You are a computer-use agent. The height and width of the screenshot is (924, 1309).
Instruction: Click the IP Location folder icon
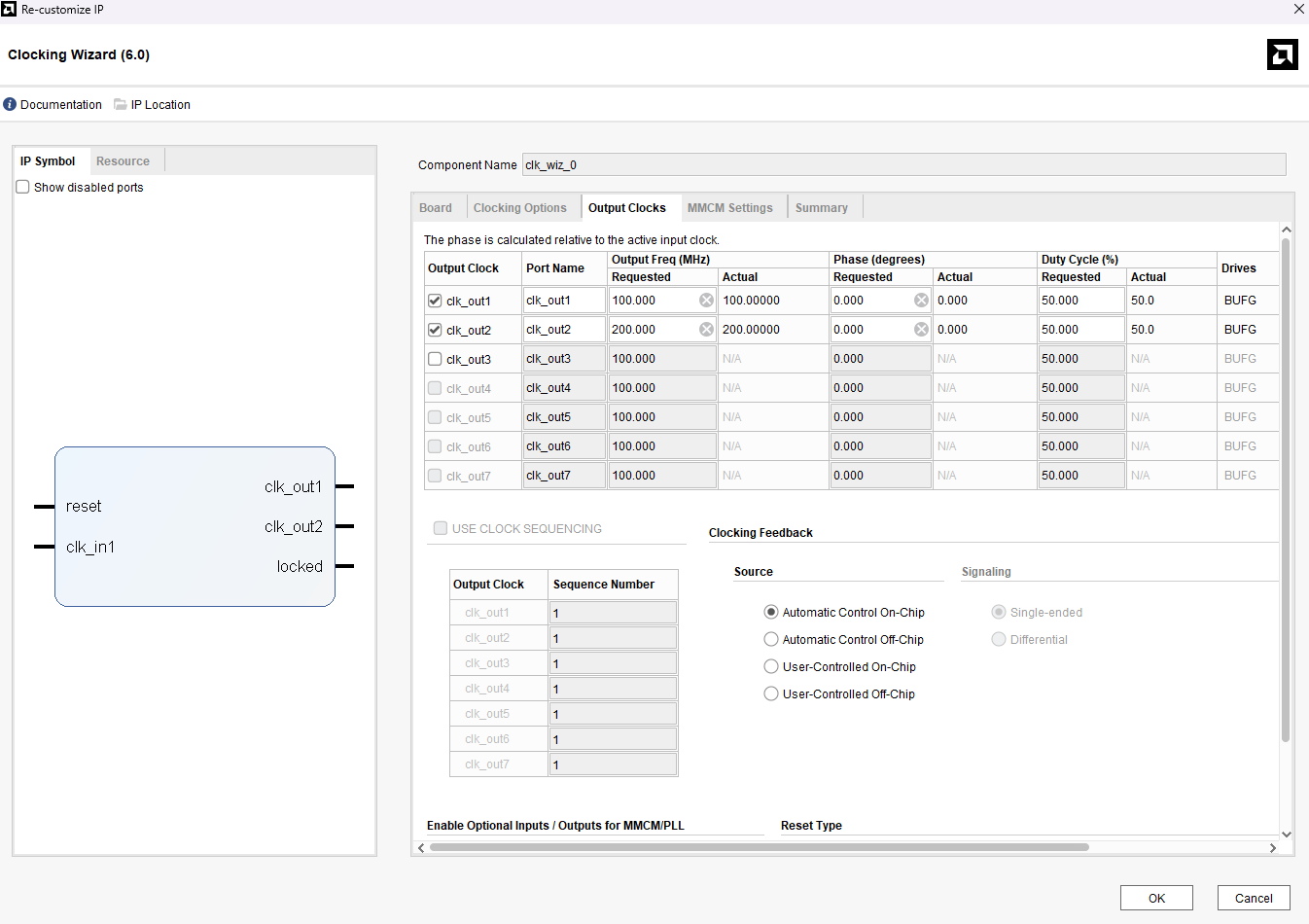coord(121,104)
